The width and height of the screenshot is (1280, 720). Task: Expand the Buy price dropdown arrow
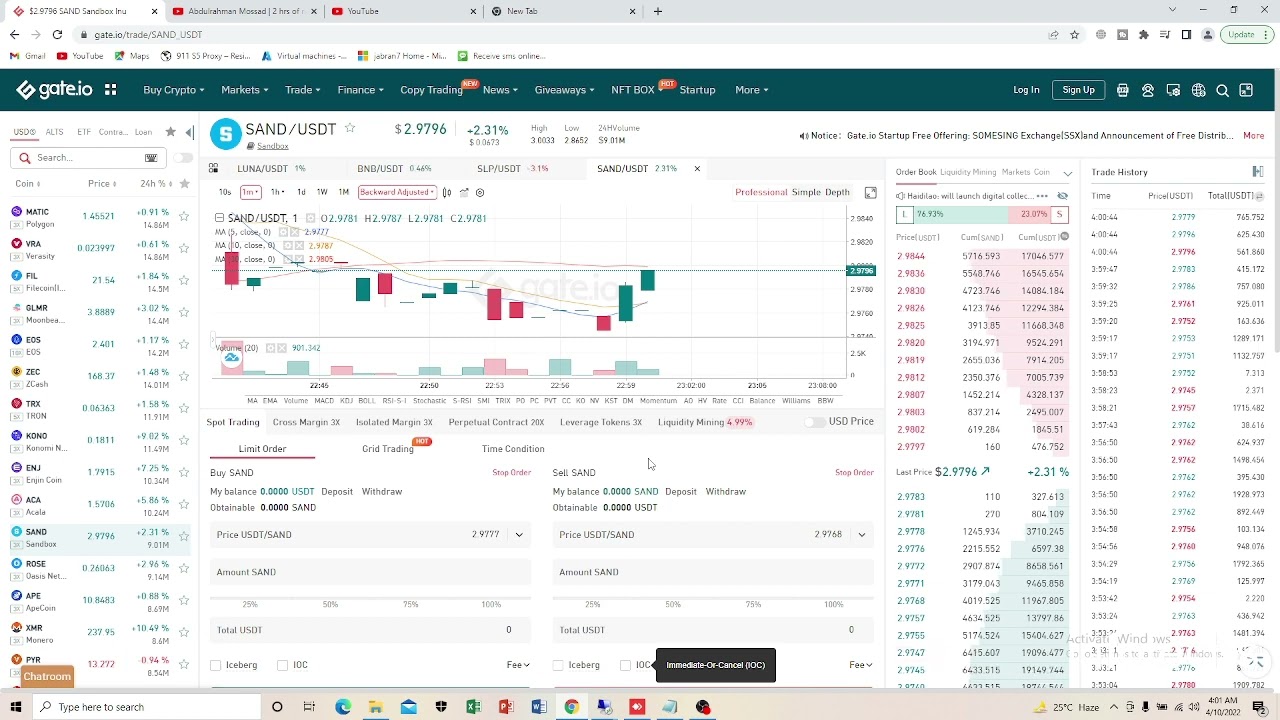[519, 535]
